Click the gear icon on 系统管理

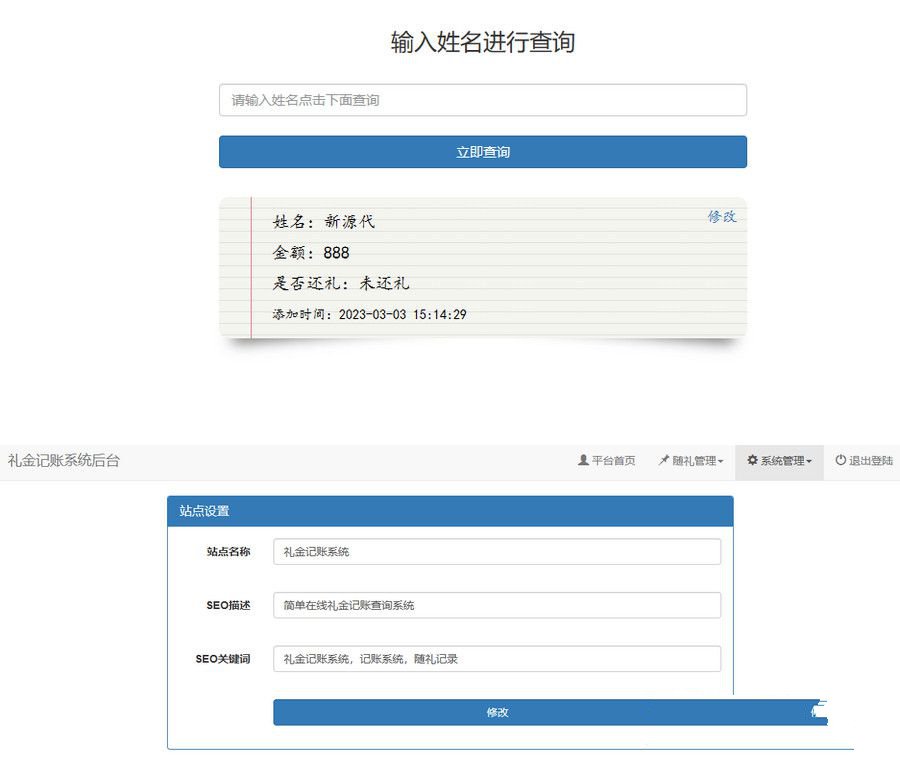[751, 461]
